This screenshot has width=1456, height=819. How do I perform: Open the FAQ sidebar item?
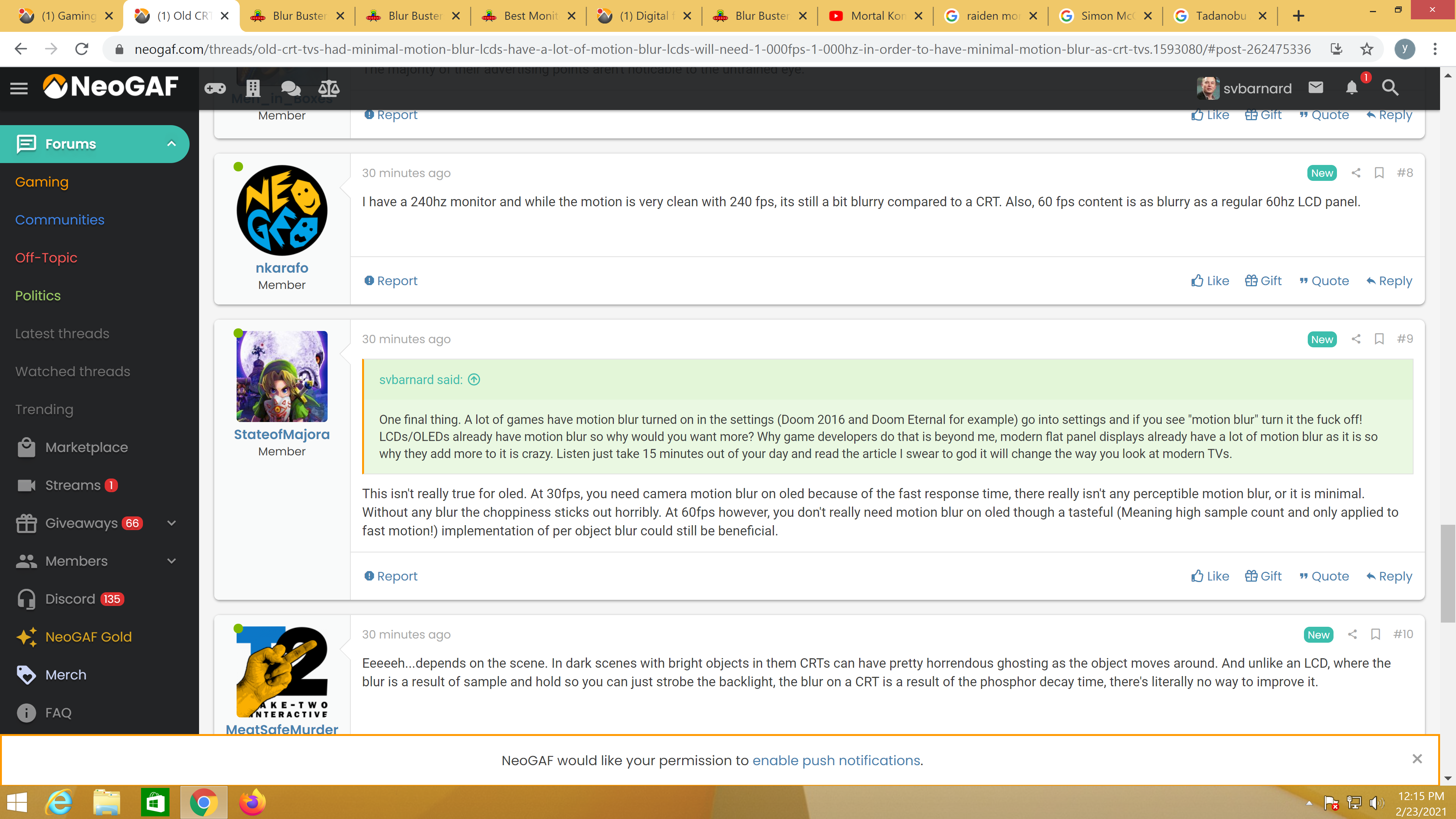[x=44, y=713]
